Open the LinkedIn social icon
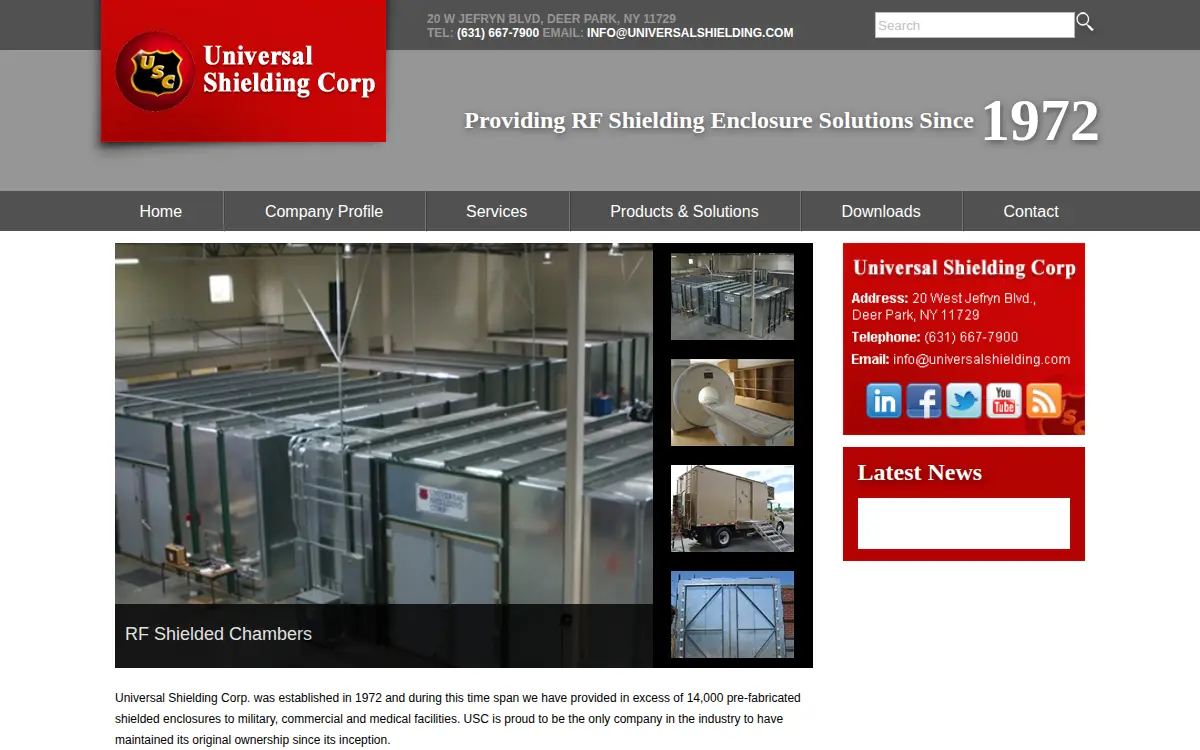The width and height of the screenshot is (1200, 750). [884, 401]
